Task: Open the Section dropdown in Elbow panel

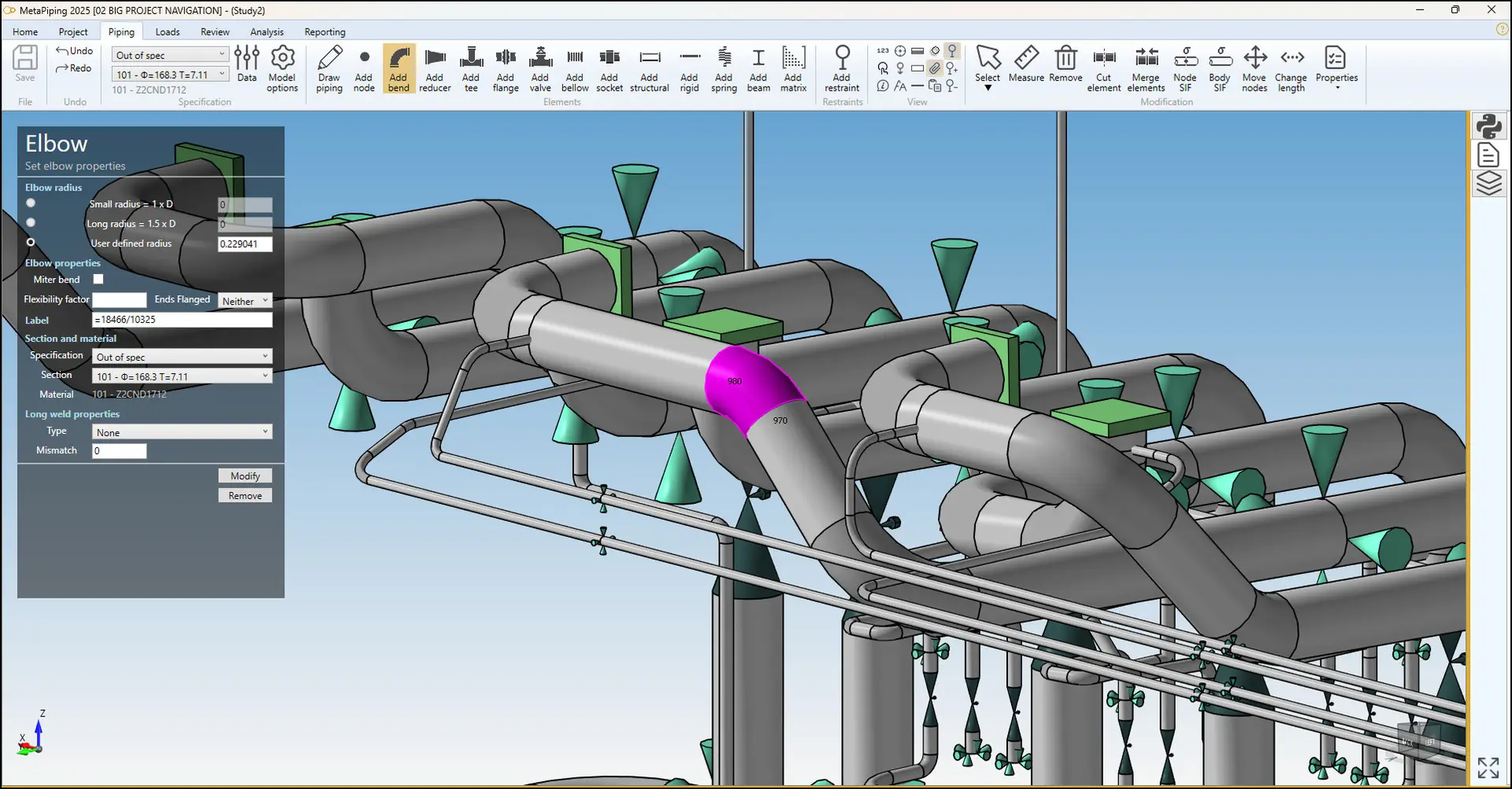Action: (x=182, y=376)
